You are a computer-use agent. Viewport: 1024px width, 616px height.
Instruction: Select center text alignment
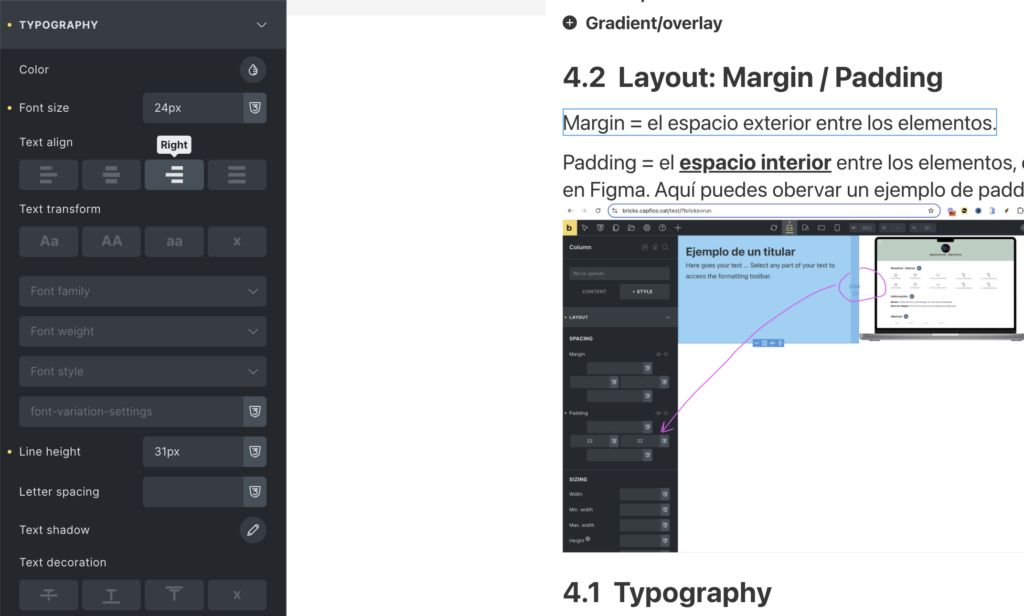click(x=111, y=175)
